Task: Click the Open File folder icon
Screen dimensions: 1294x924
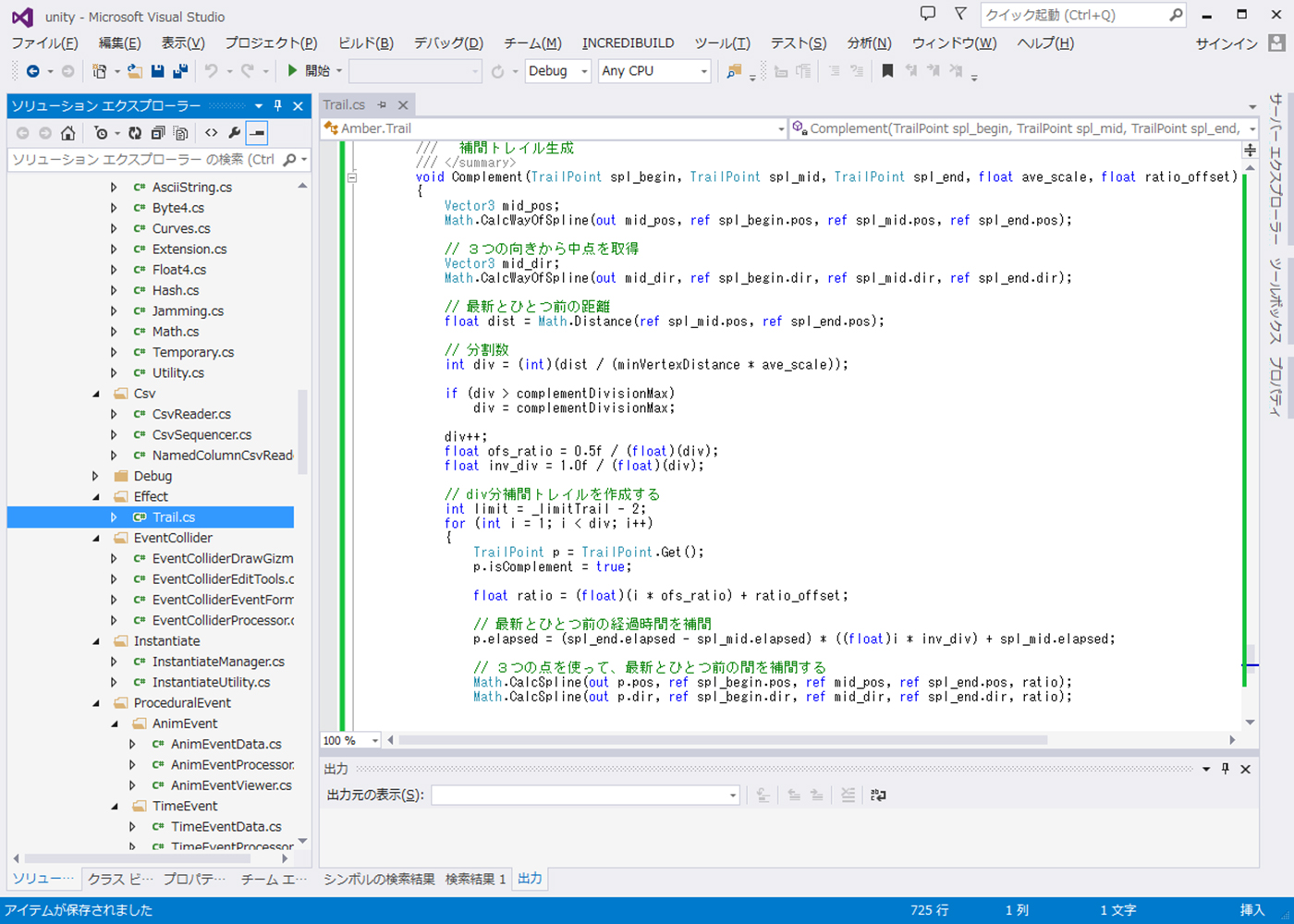Action: pos(135,71)
